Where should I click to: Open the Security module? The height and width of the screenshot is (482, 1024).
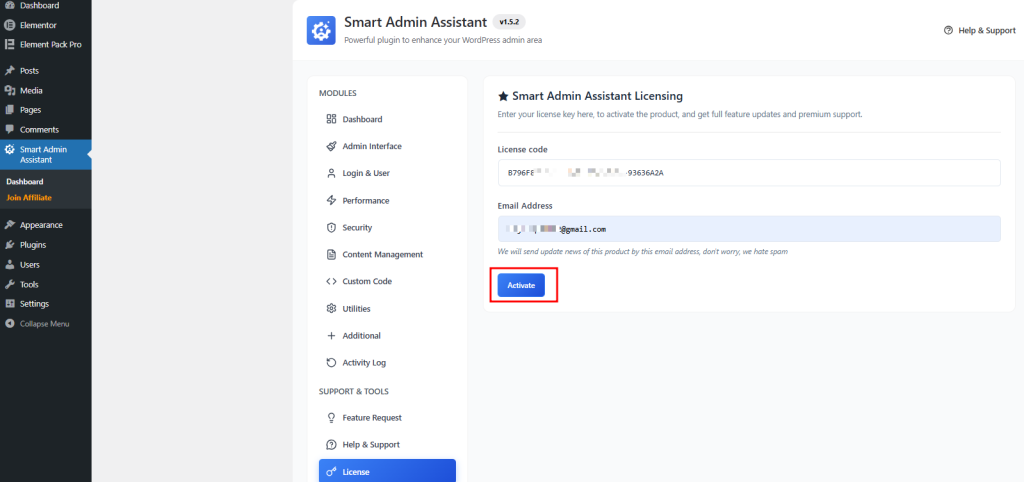tap(387, 227)
